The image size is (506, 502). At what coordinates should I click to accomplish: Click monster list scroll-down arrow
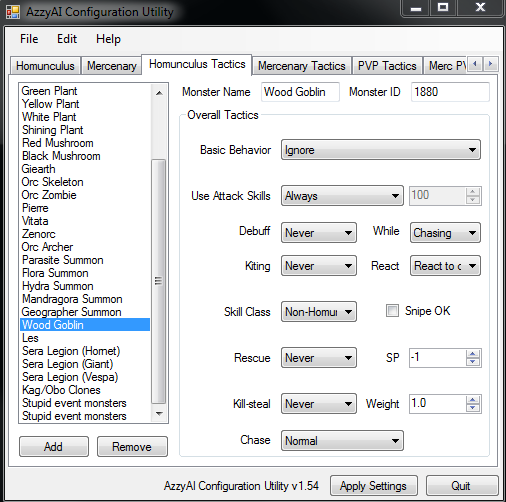(159, 414)
